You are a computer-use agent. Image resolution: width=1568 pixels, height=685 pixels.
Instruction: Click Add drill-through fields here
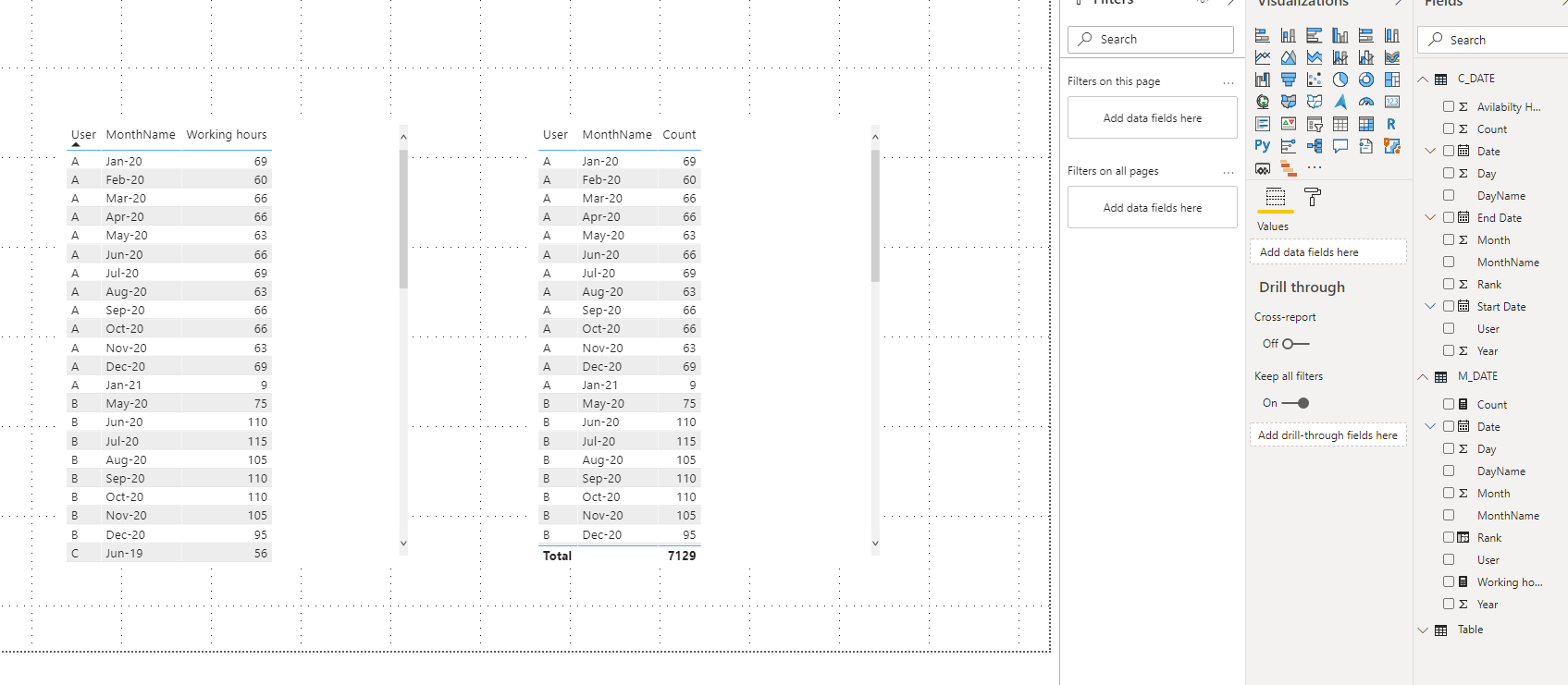pos(1327,435)
